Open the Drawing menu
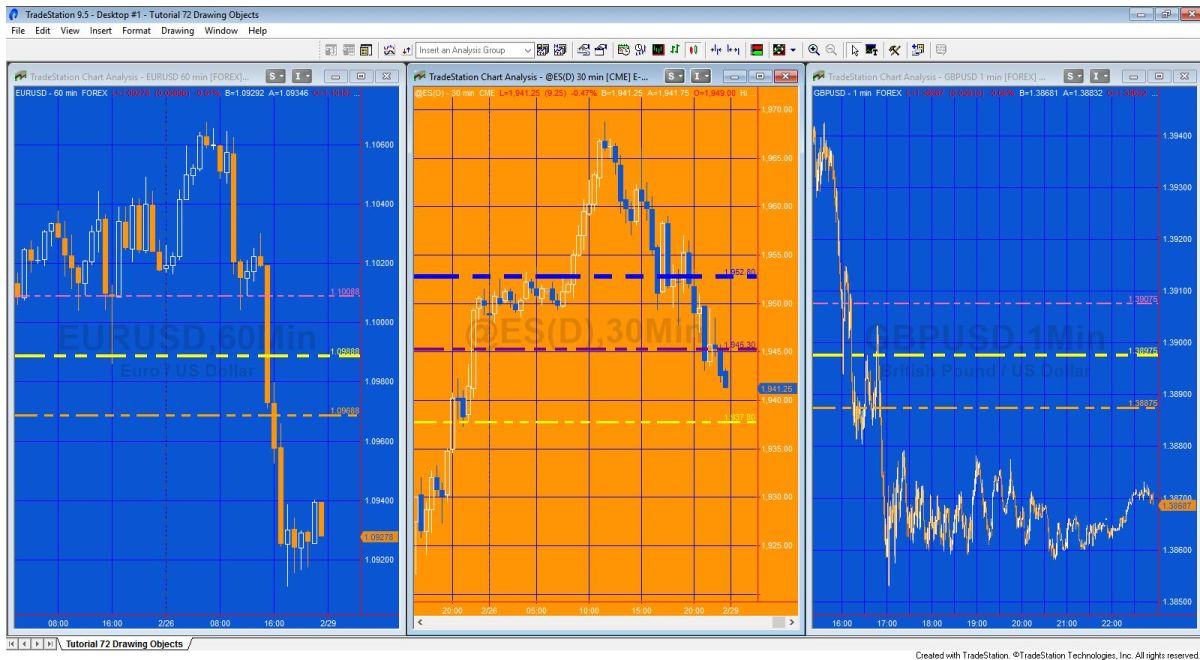1200x660 pixels. point(178,31)
